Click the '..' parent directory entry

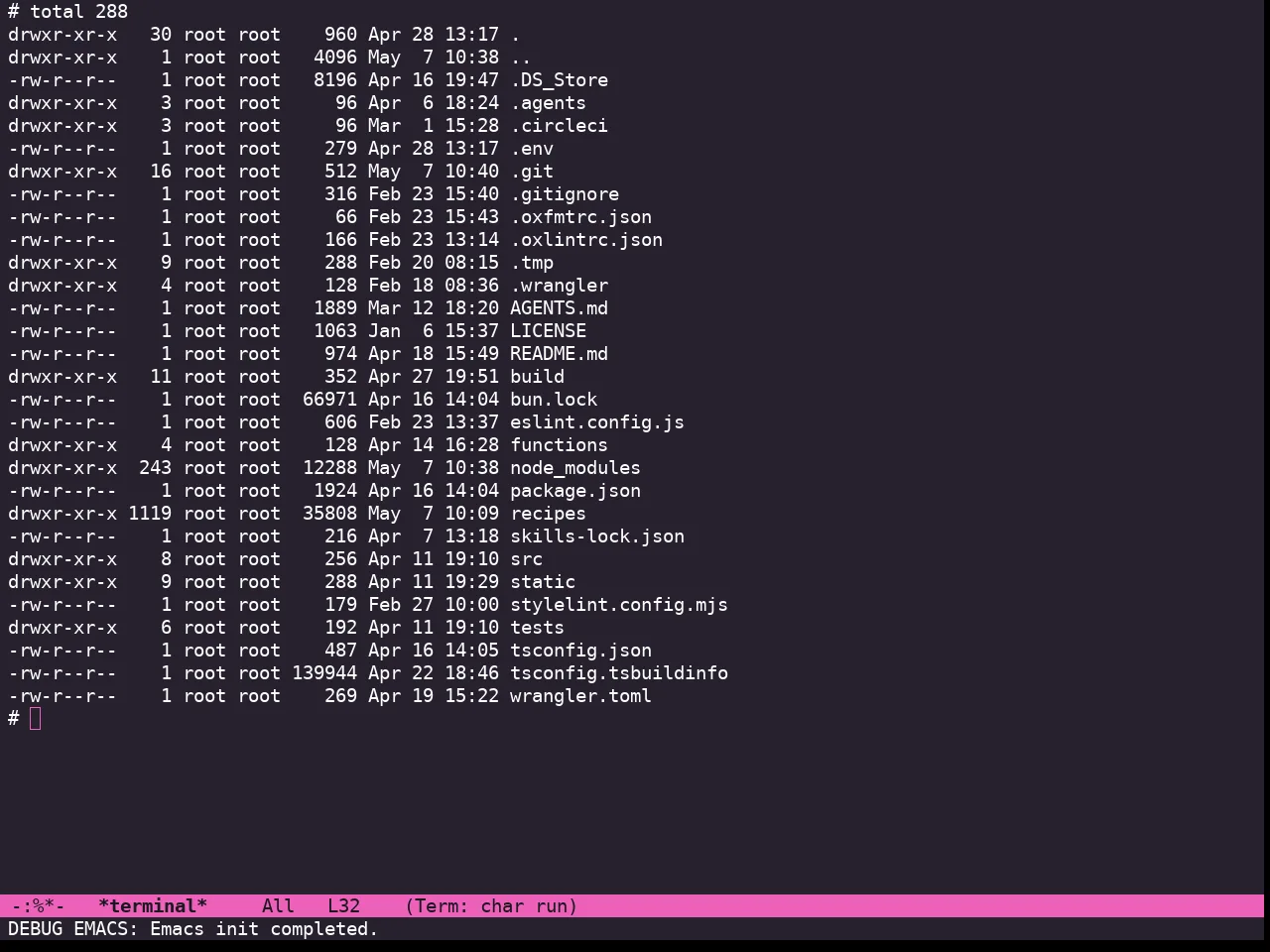point(521,58)
